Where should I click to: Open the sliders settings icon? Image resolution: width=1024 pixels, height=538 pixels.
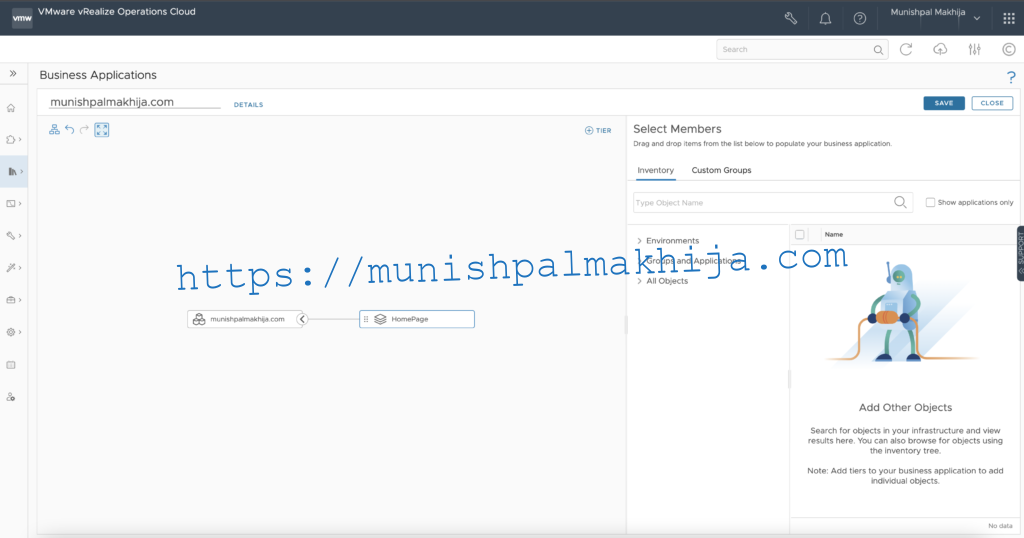[974, 50]
